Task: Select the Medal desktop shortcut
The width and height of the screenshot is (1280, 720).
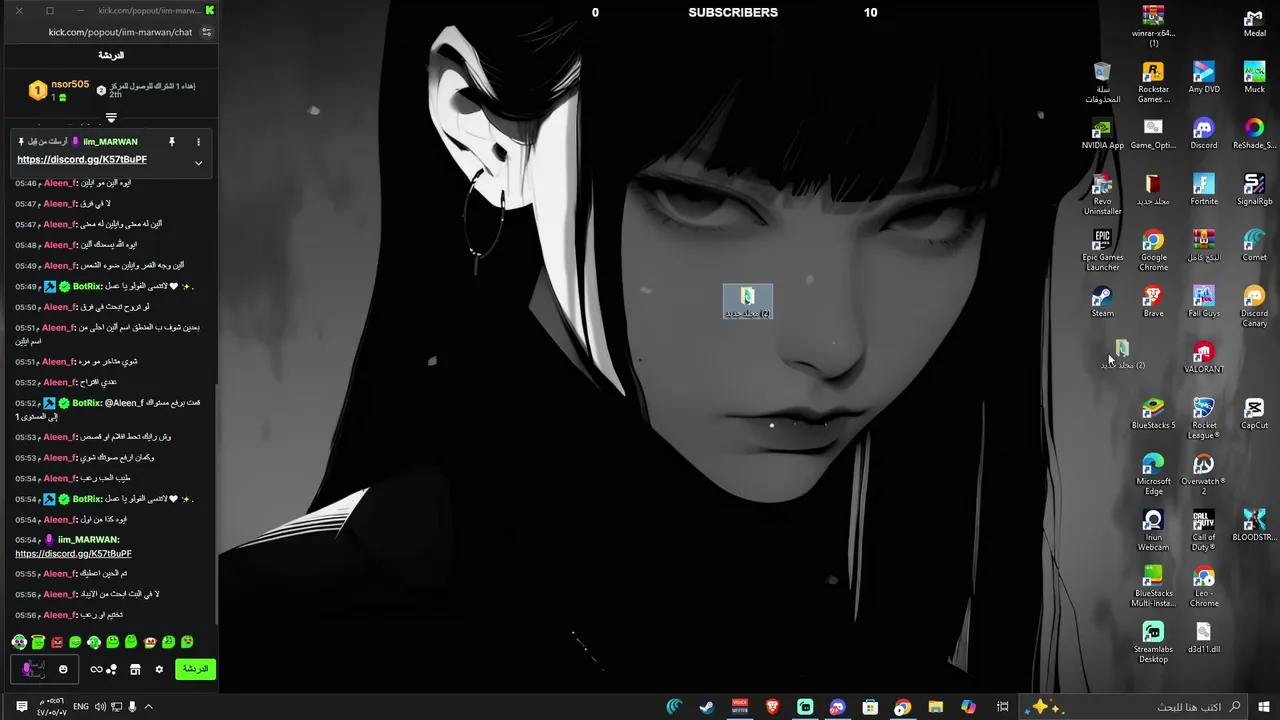Action: tap(1254, 22)
